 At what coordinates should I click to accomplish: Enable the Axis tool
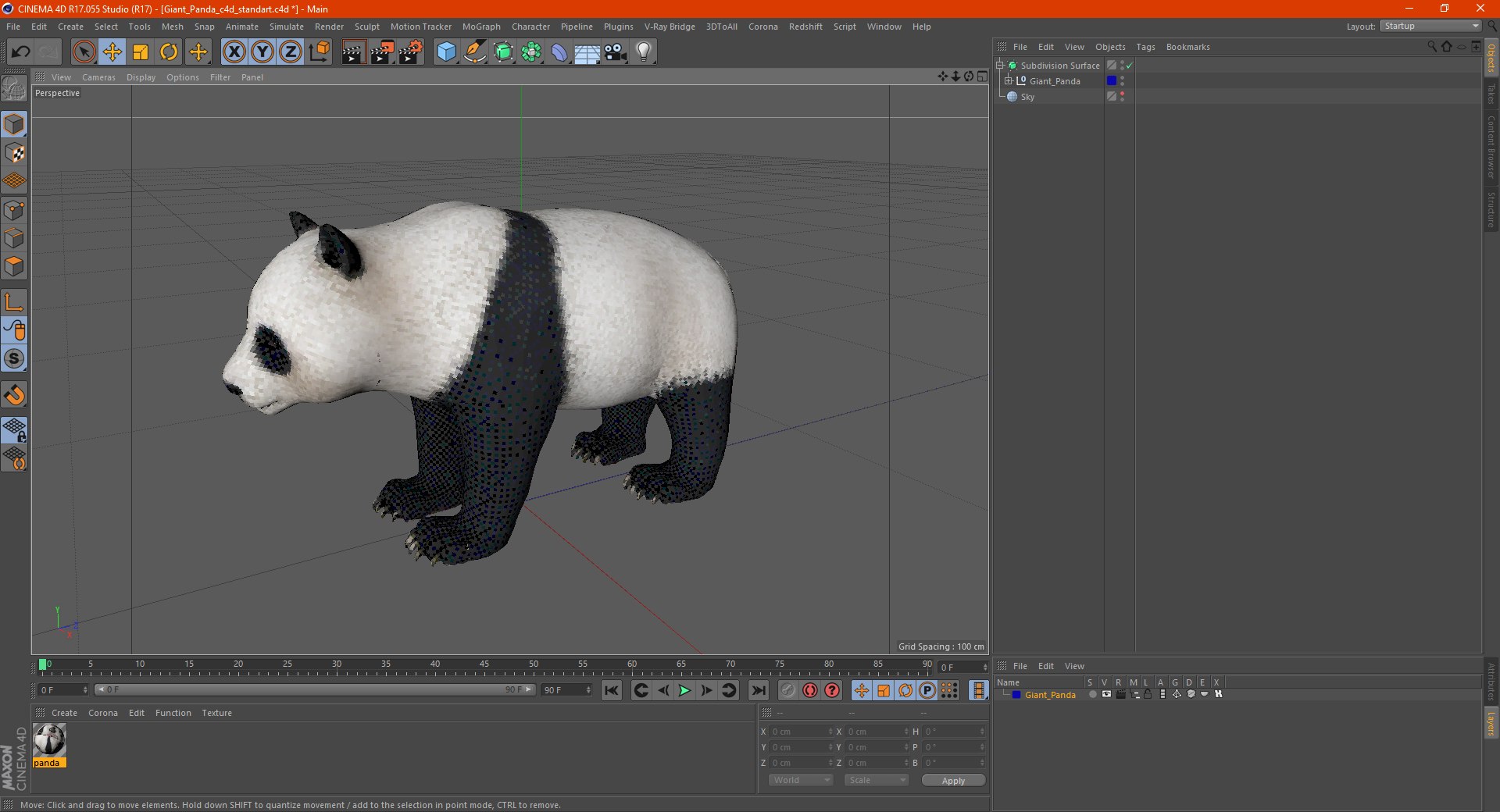(14, 302)
